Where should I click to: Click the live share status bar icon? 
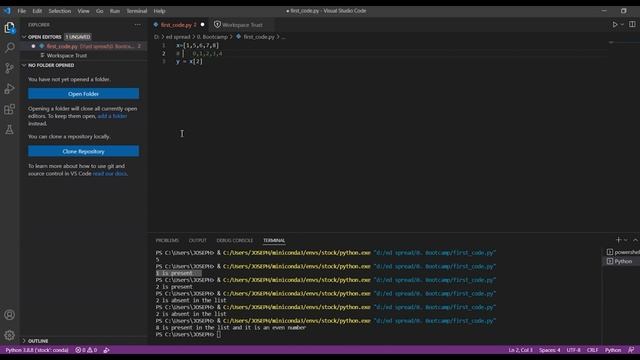tap(107, 350)
